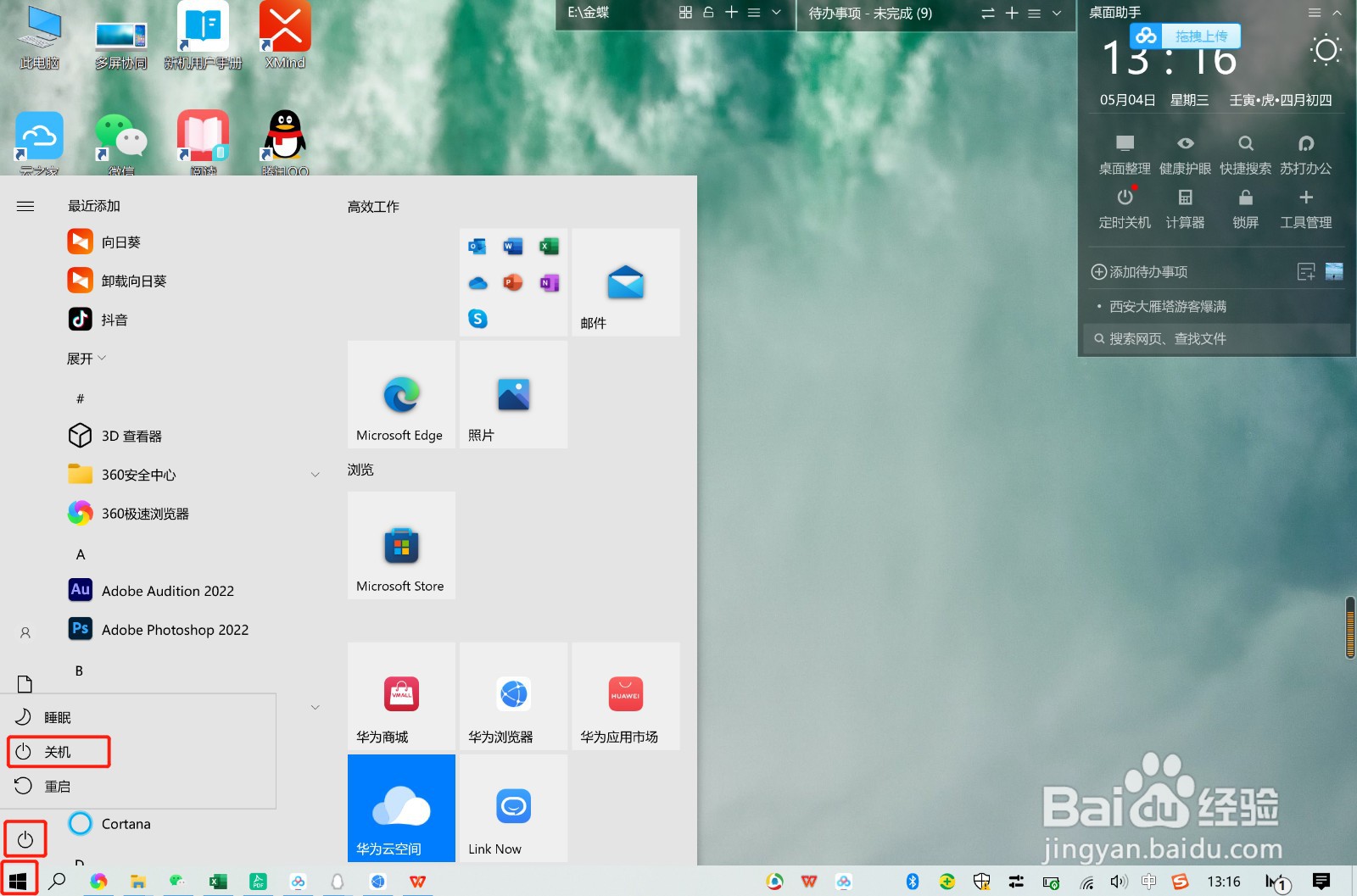Screen dimensions: 1357x896
Task: Open the Office apps folder tile
Action: point(513,282)
